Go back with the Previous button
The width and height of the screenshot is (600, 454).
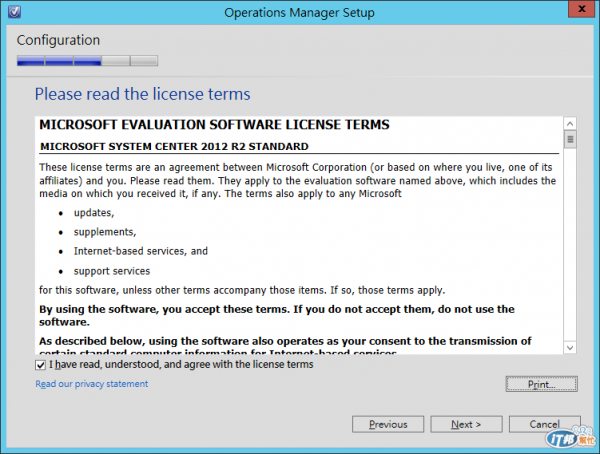coord(388,424)
